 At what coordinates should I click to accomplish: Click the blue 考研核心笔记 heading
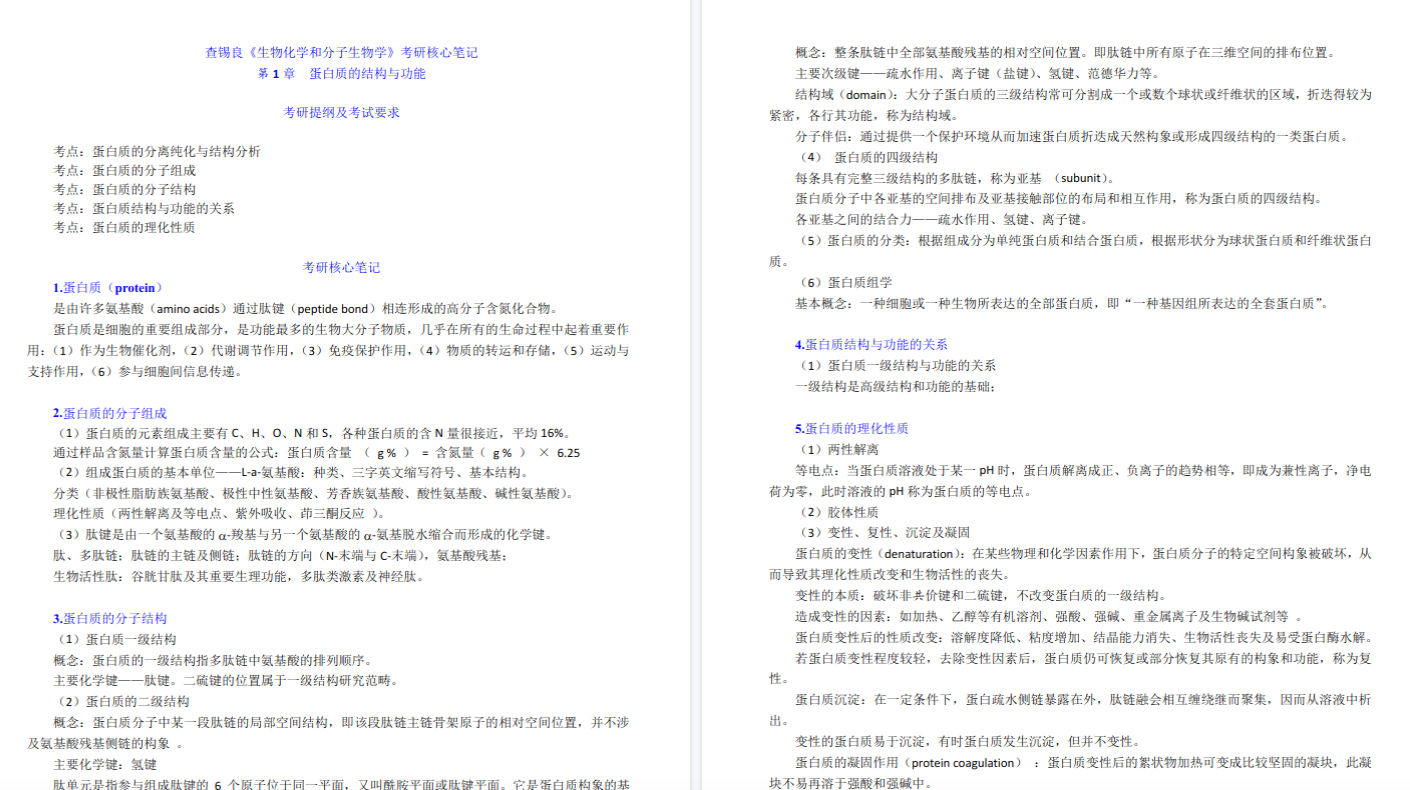(341, 267)
